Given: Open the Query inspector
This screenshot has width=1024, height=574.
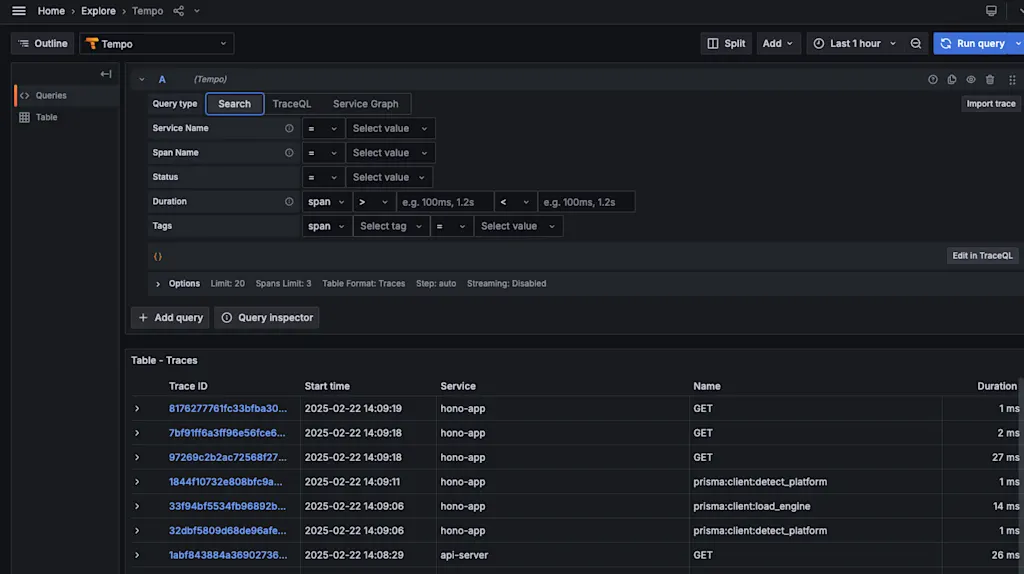Looking at the screenshot, I should click(266, 317).
